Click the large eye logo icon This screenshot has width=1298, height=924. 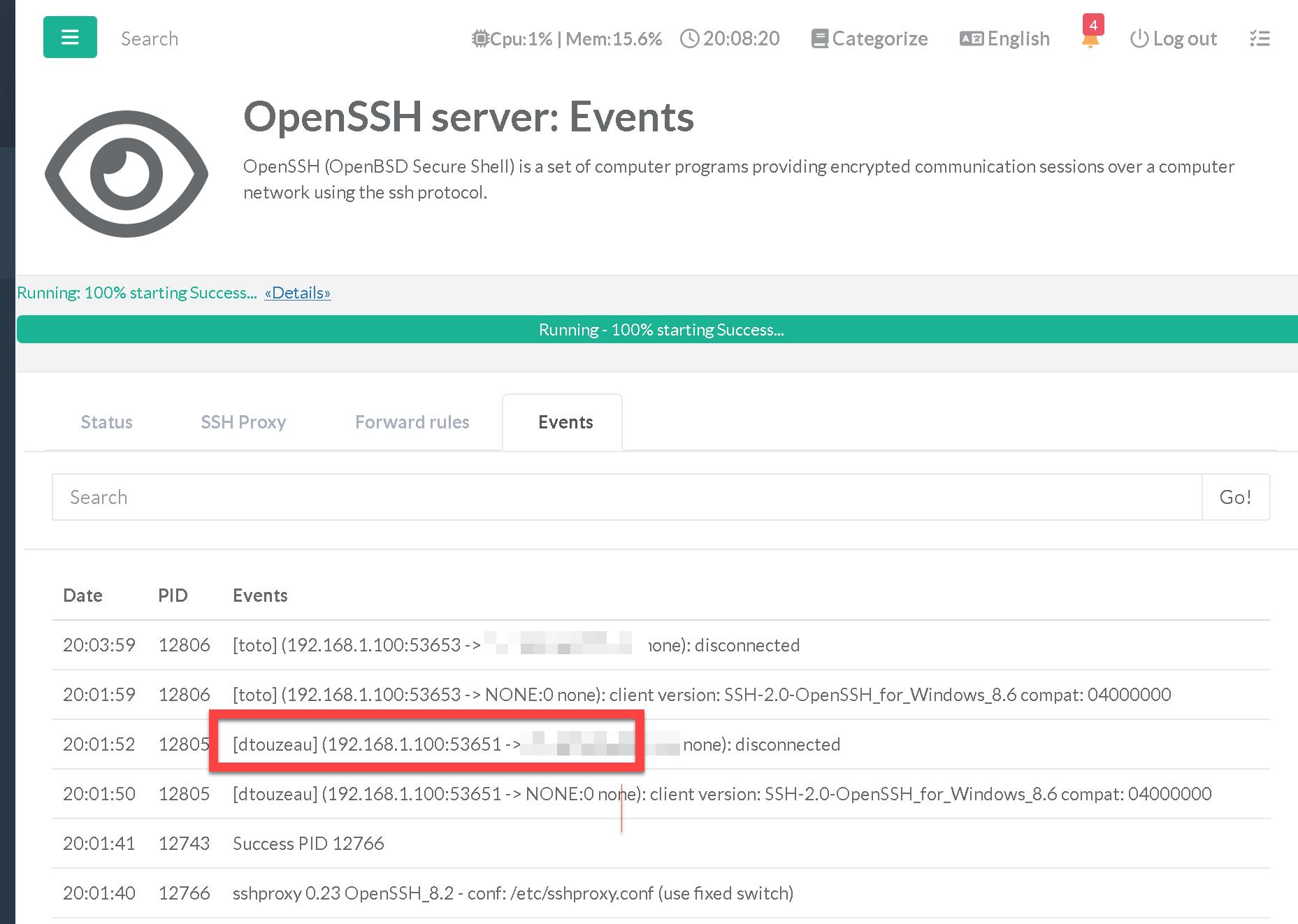pyautogui.click(x=127, y=173)
